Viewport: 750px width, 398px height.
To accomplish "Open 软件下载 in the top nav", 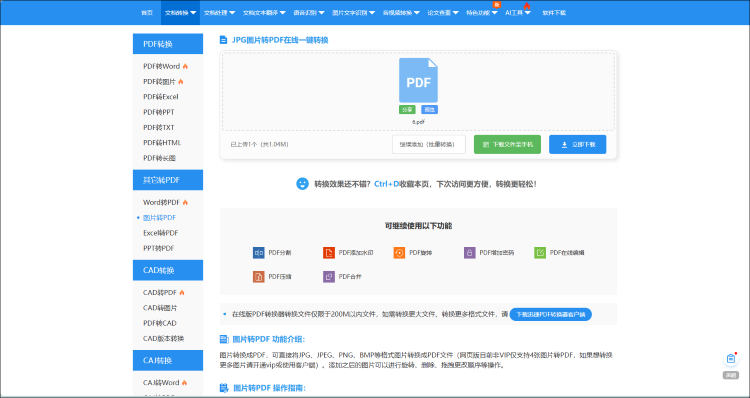I will coord(554,13).
